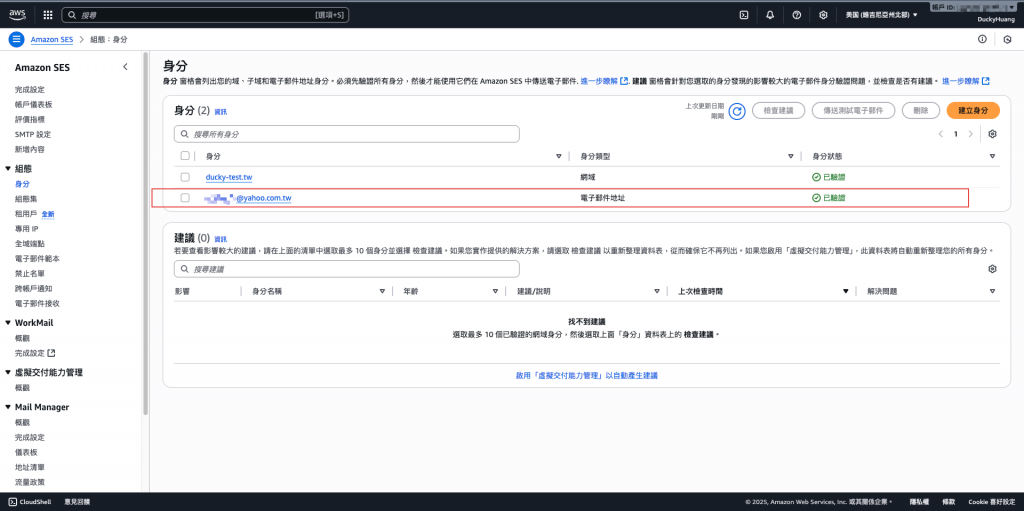Open the ducky-test.tw identity link
This screenshot has height=511, width=1024.
[x=229, y=177]
